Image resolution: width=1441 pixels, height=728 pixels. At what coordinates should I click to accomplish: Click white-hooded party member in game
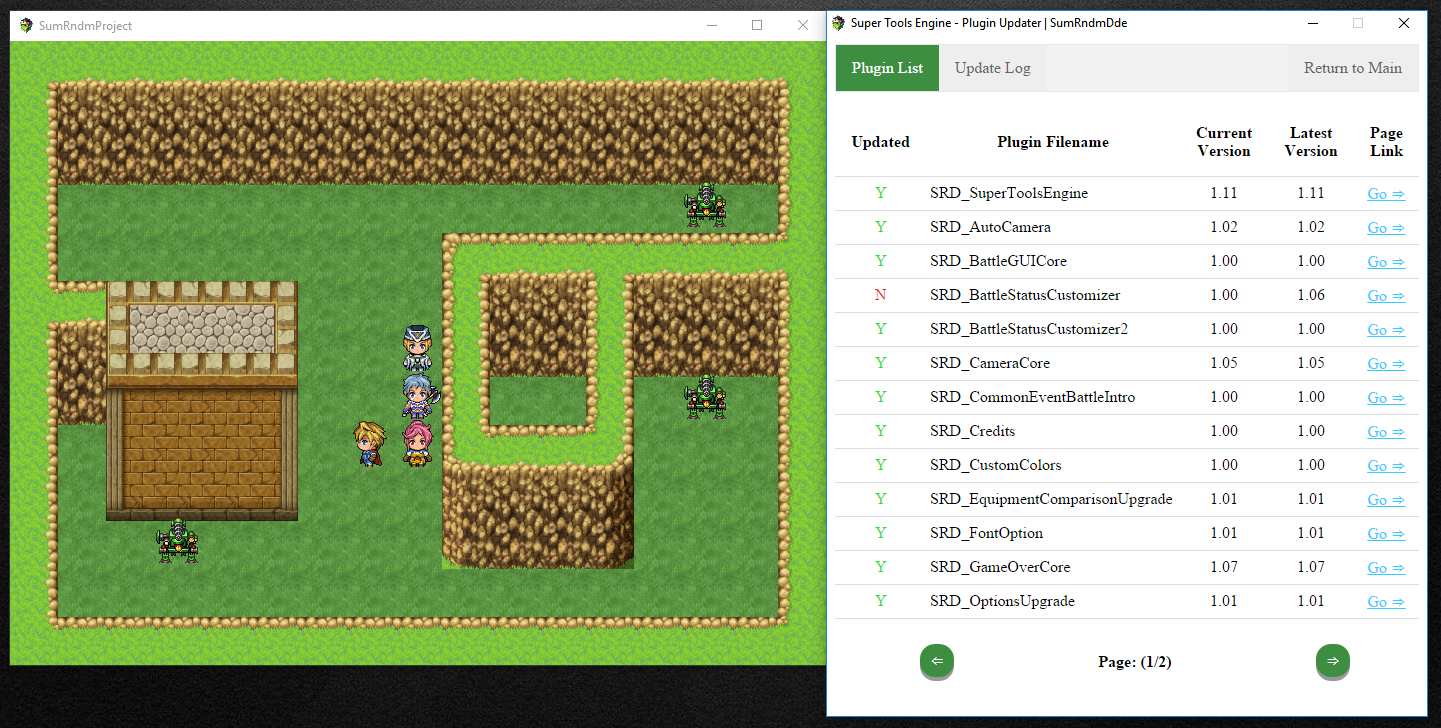point(416,349)
